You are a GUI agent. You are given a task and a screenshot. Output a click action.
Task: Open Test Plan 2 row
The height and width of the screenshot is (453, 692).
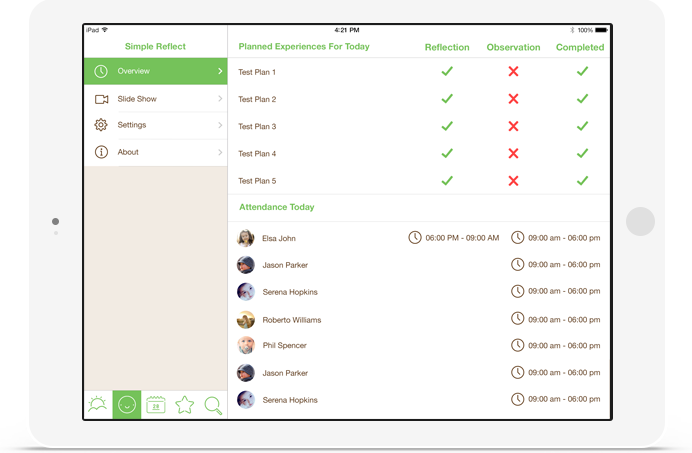point(257,99)
